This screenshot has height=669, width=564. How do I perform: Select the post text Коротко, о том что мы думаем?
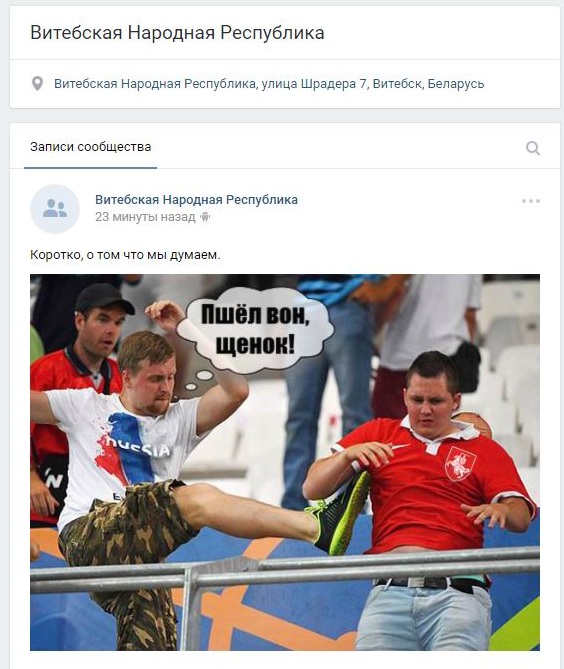pyautogui.click(x=125, y=255)
